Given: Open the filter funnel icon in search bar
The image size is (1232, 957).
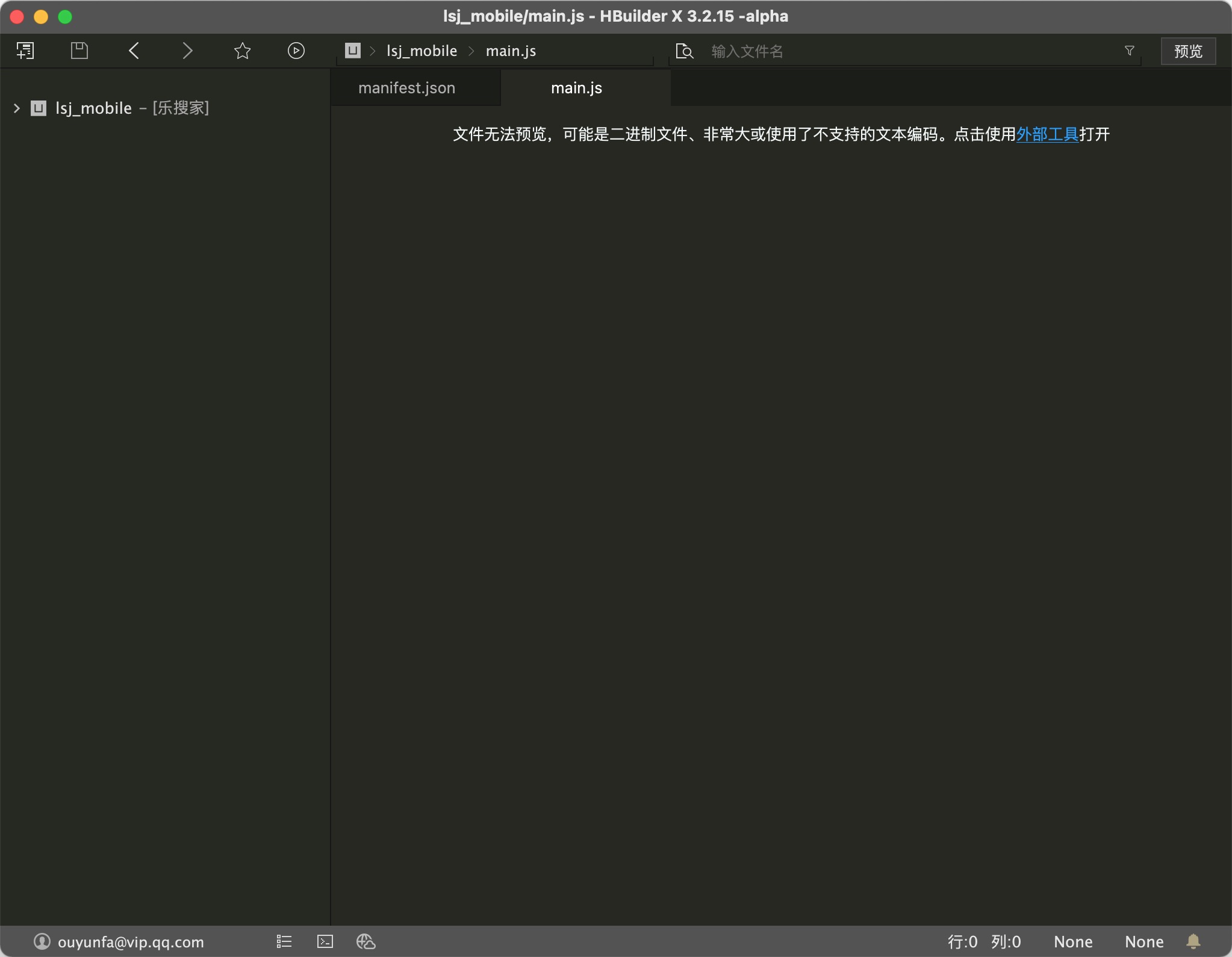Looking at the screenshot, I should click(1130, 51).
